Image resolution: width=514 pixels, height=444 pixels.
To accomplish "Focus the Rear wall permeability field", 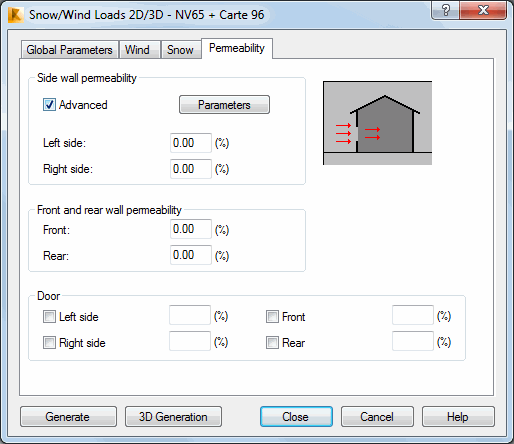I will click(191, 255).
